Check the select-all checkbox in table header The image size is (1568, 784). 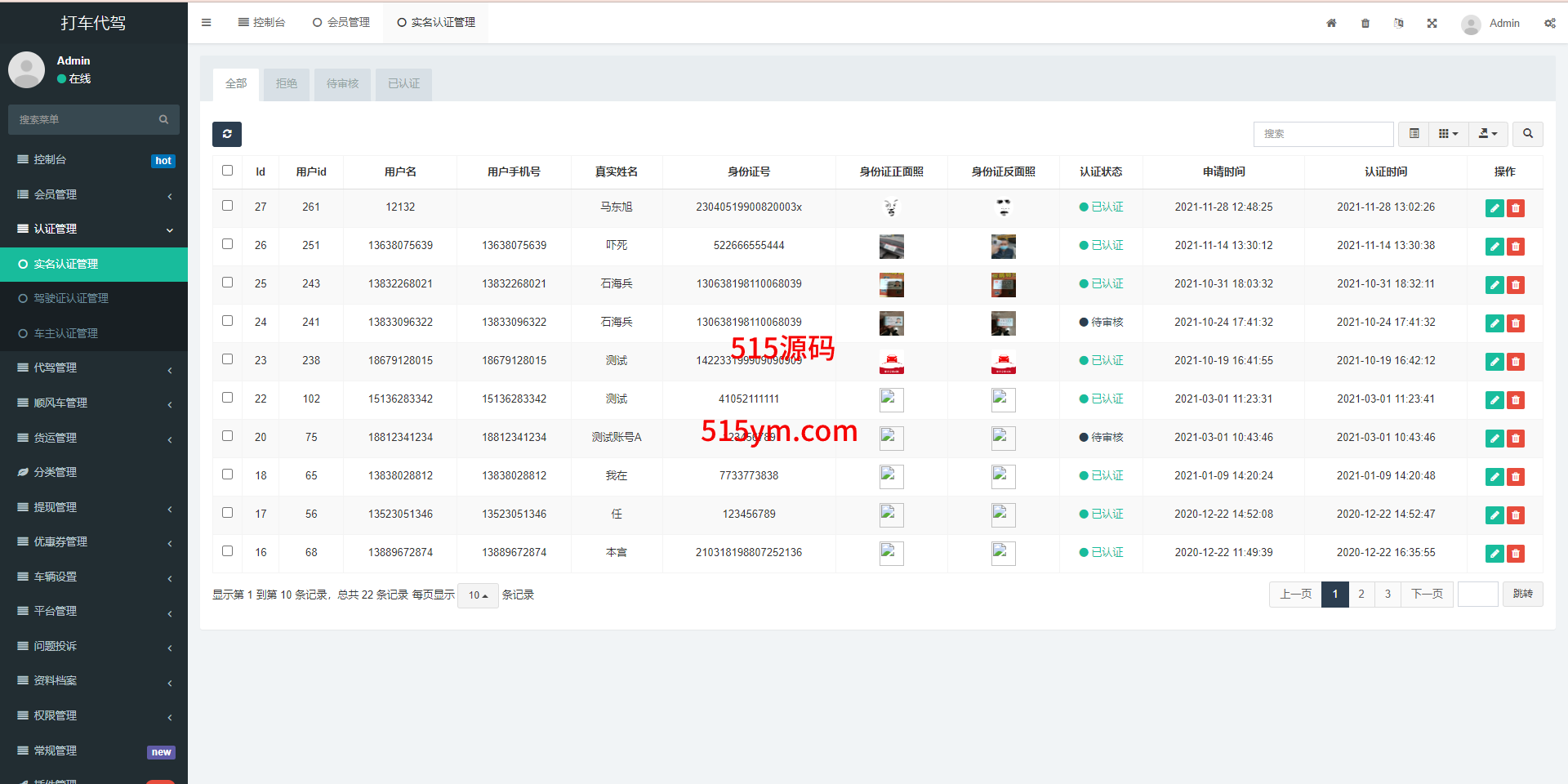click(227, 171)
